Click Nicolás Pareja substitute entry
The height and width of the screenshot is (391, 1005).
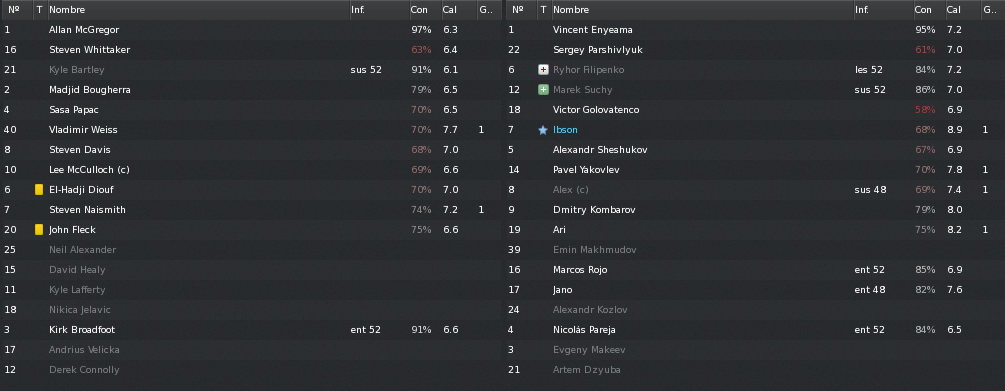pyautogui.click(x=755, y=329)
